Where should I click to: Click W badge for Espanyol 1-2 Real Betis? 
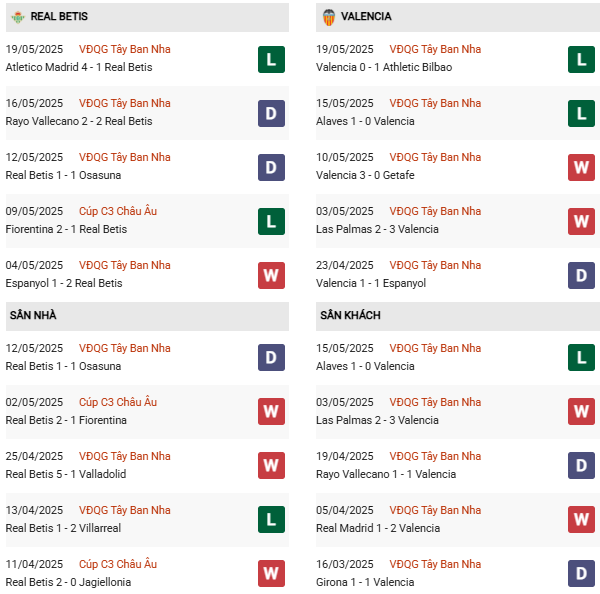coord(271,275)
